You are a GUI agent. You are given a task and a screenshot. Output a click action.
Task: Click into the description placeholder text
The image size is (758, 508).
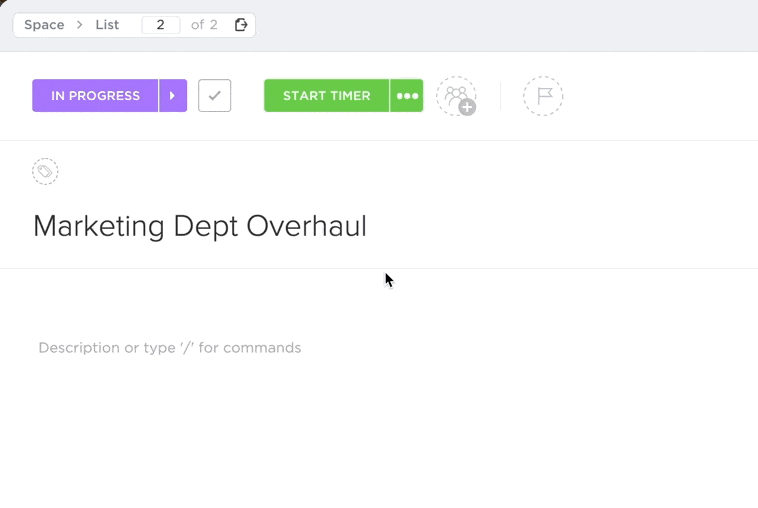pyautogui.click(x=170, y=348)
